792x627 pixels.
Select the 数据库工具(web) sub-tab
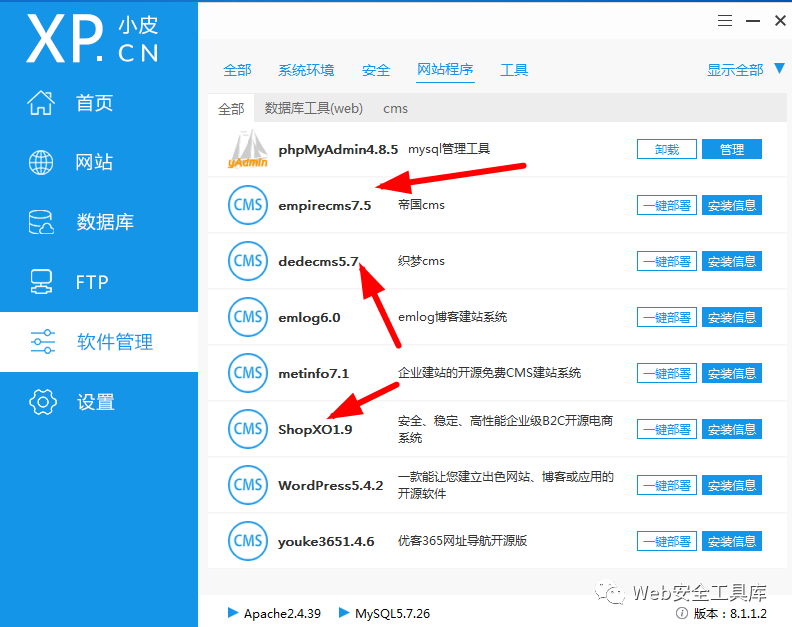[314, 108]
